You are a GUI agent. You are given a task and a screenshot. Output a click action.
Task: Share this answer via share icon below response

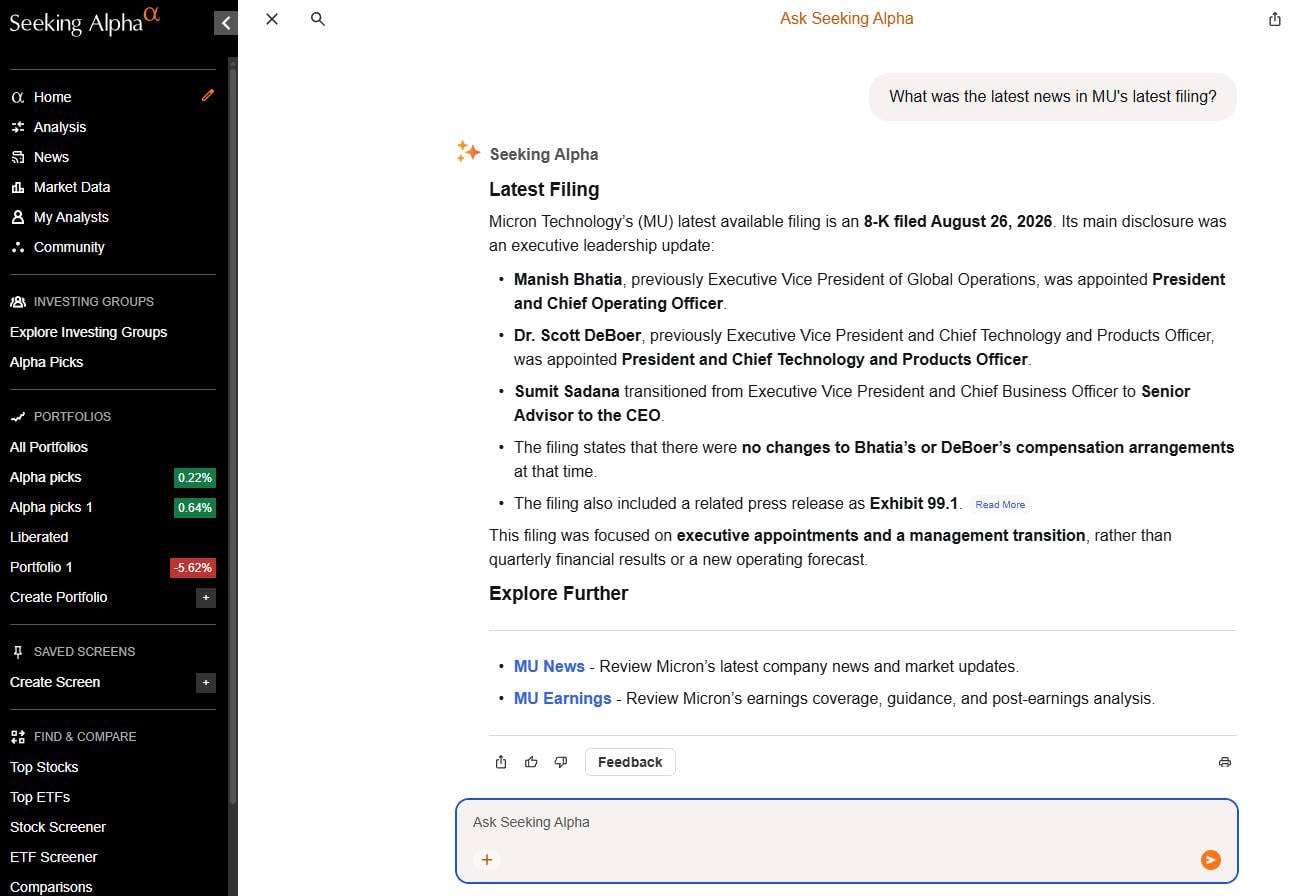pos(501,762)
